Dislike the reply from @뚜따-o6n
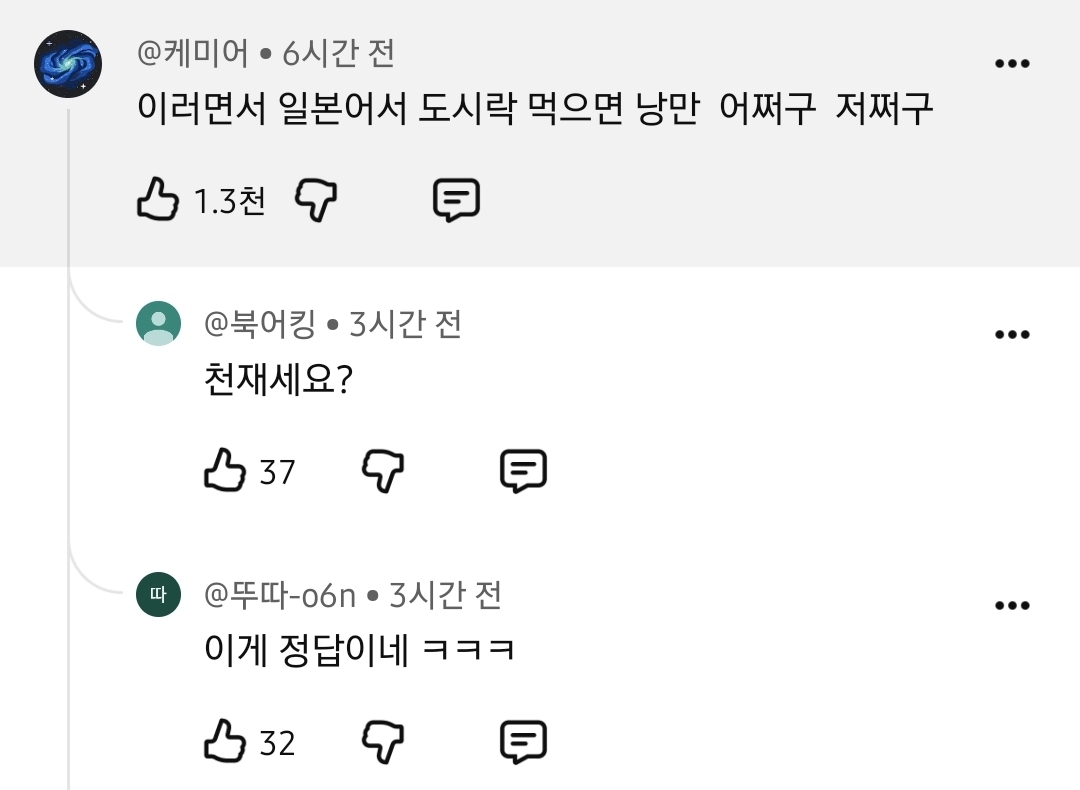Screen dimensions: 1080x790 [x=383, y=742]
